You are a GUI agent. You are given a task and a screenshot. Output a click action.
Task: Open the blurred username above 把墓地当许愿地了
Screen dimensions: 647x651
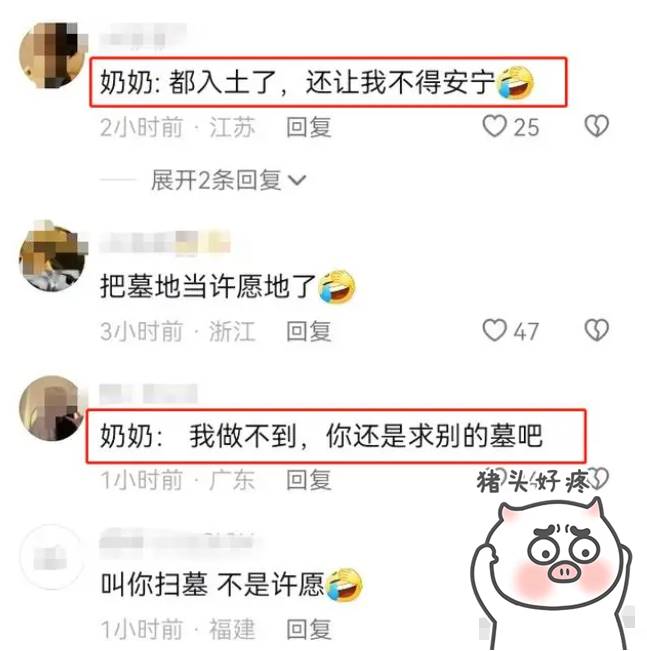(x=164, y=242)
